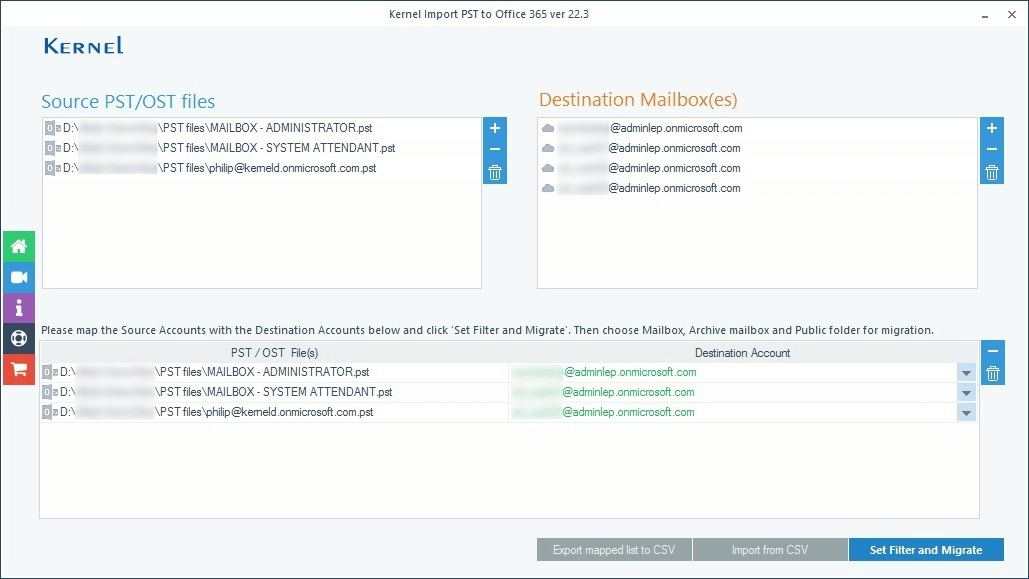The width and height of the screenshot is (1029, 579).
Task: Expand destination dropdown for the MAILBOX - ADMINISTRATOR.pst row
Action: tap(966, 373)
